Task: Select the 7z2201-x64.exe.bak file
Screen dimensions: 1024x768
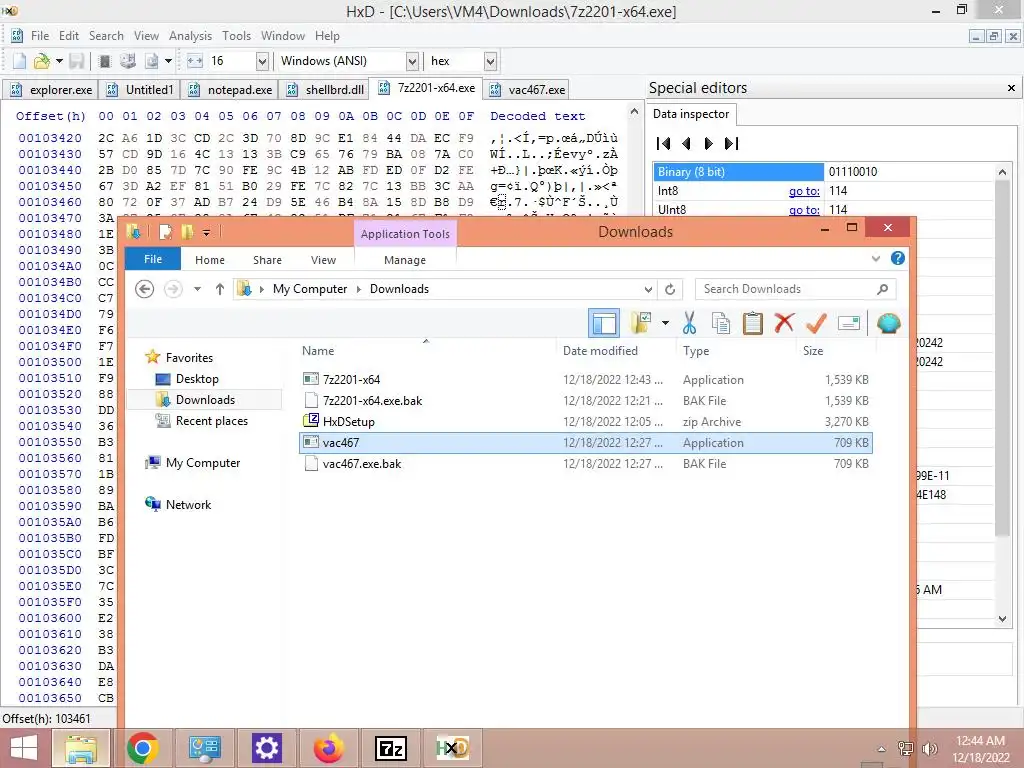Action: click(x=586, y=401)
